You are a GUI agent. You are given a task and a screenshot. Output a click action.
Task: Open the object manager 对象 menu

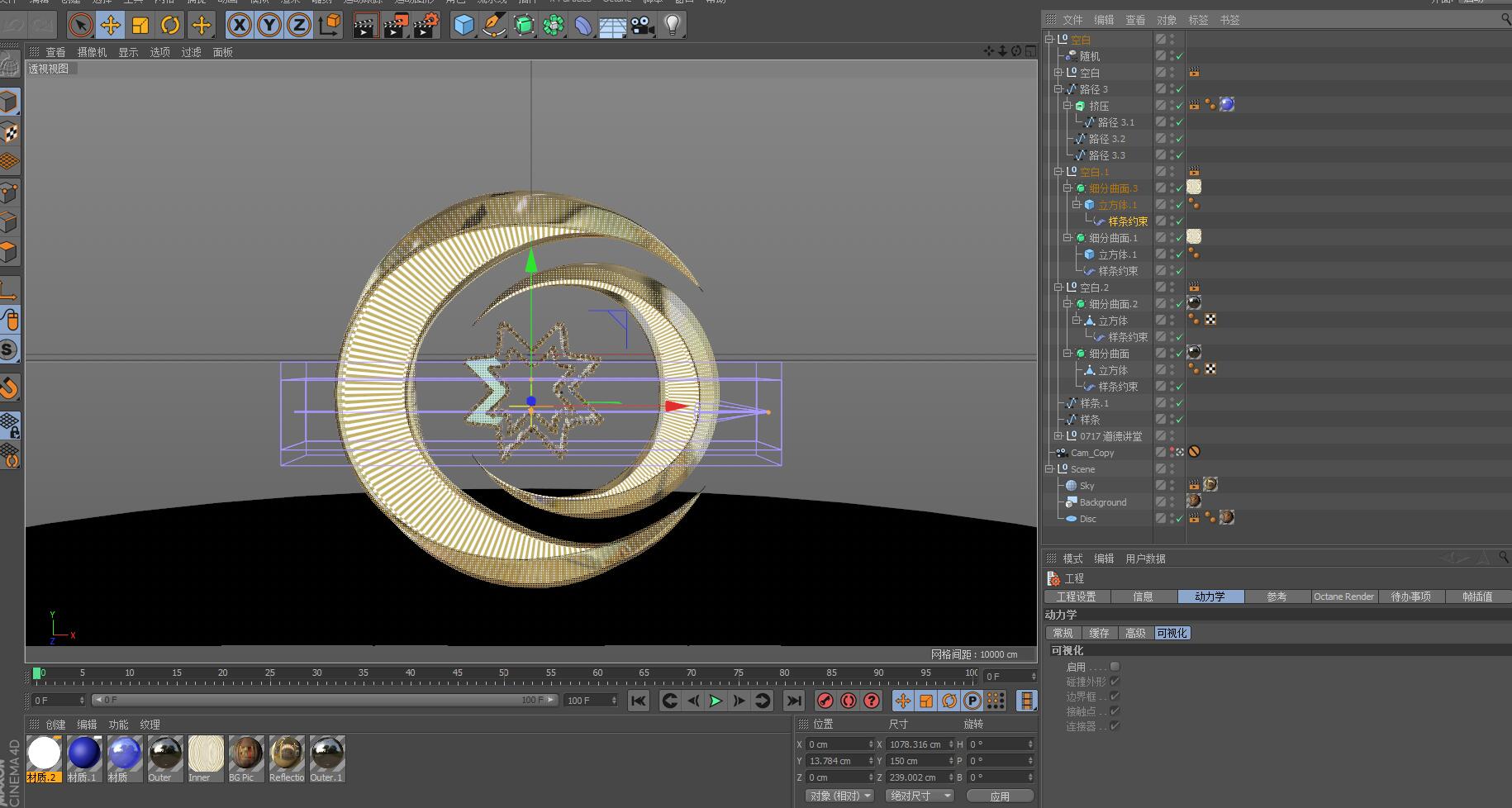click(x=1167, y=20)
